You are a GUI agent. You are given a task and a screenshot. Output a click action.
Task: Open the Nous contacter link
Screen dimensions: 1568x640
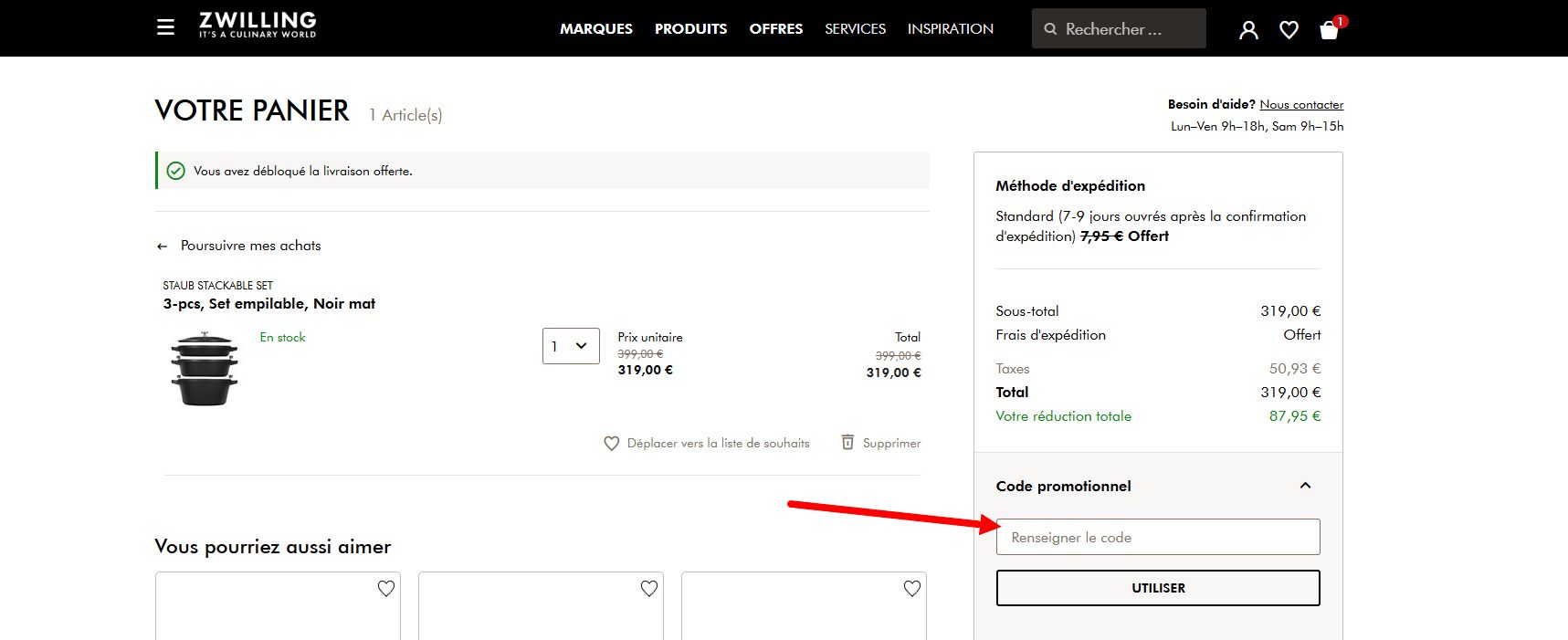click(x=1301, y=105)
